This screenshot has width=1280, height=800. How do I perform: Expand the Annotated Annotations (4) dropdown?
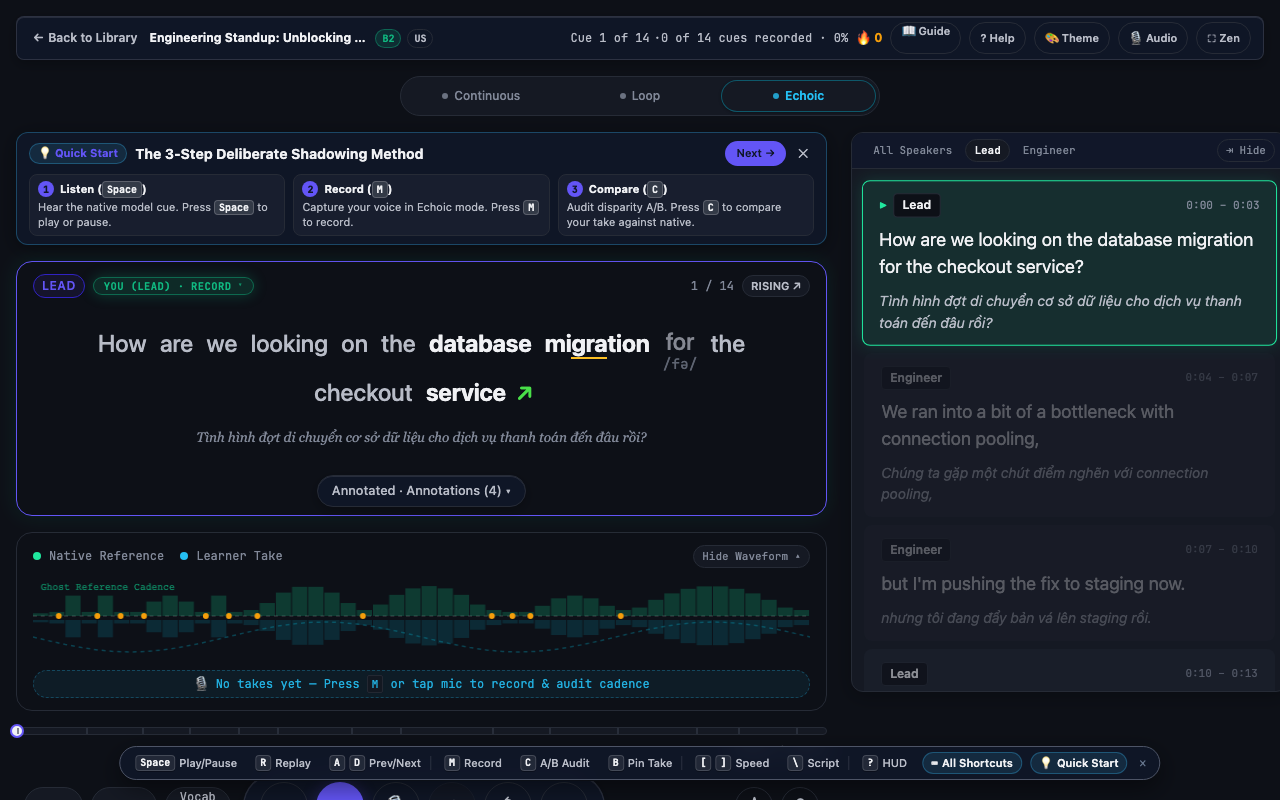pos(421,491)
